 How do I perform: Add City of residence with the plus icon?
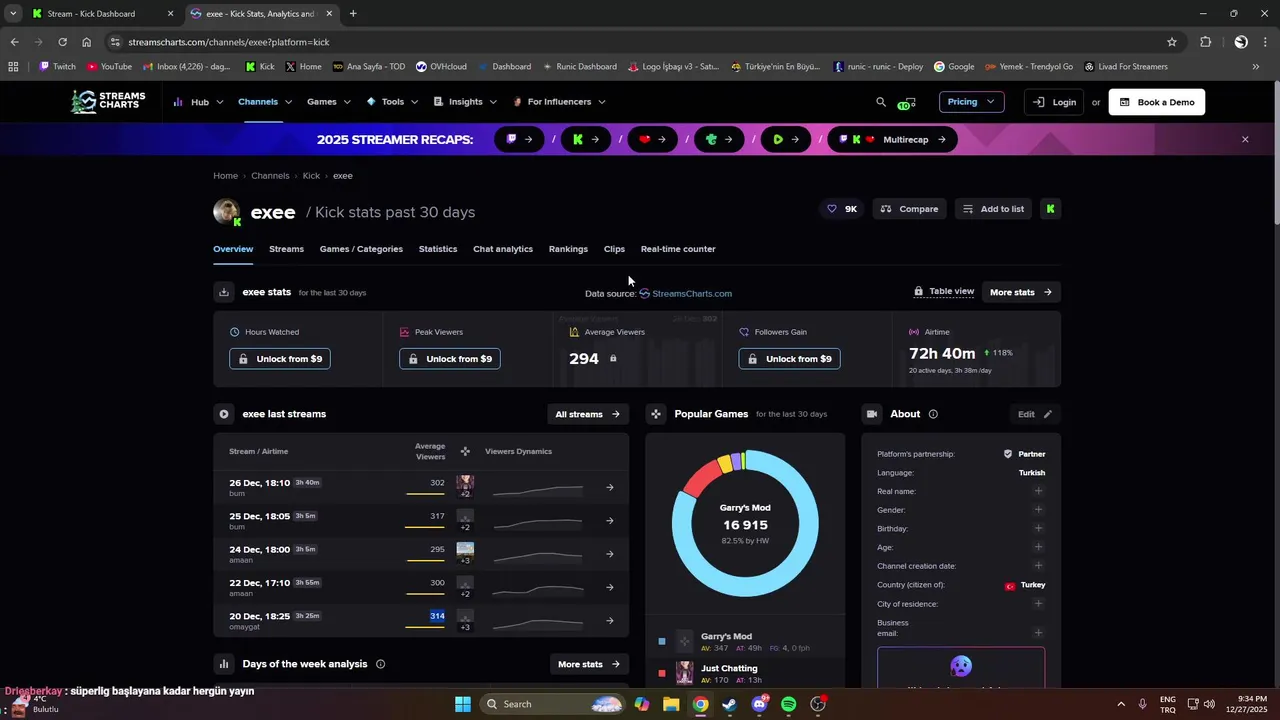(1038, 604)
